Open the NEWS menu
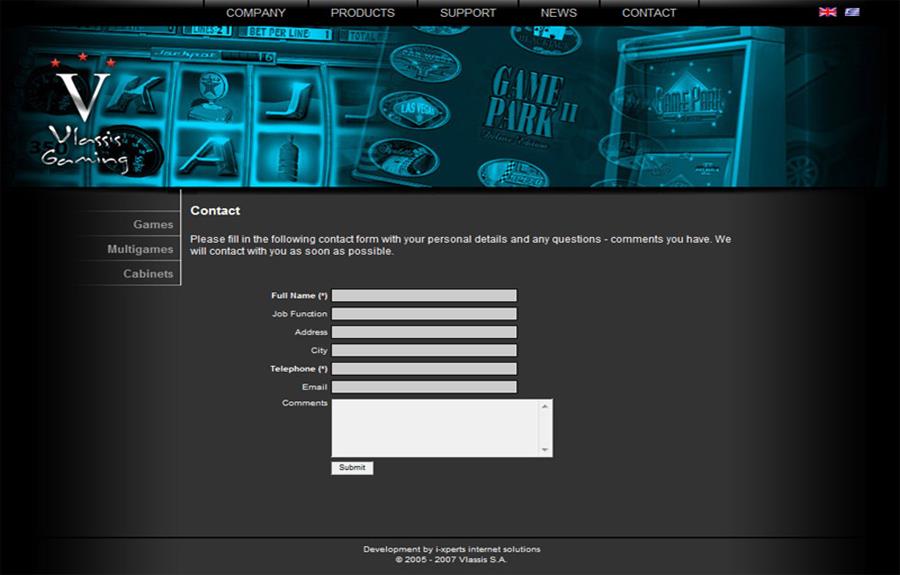 tap(558, 13)
